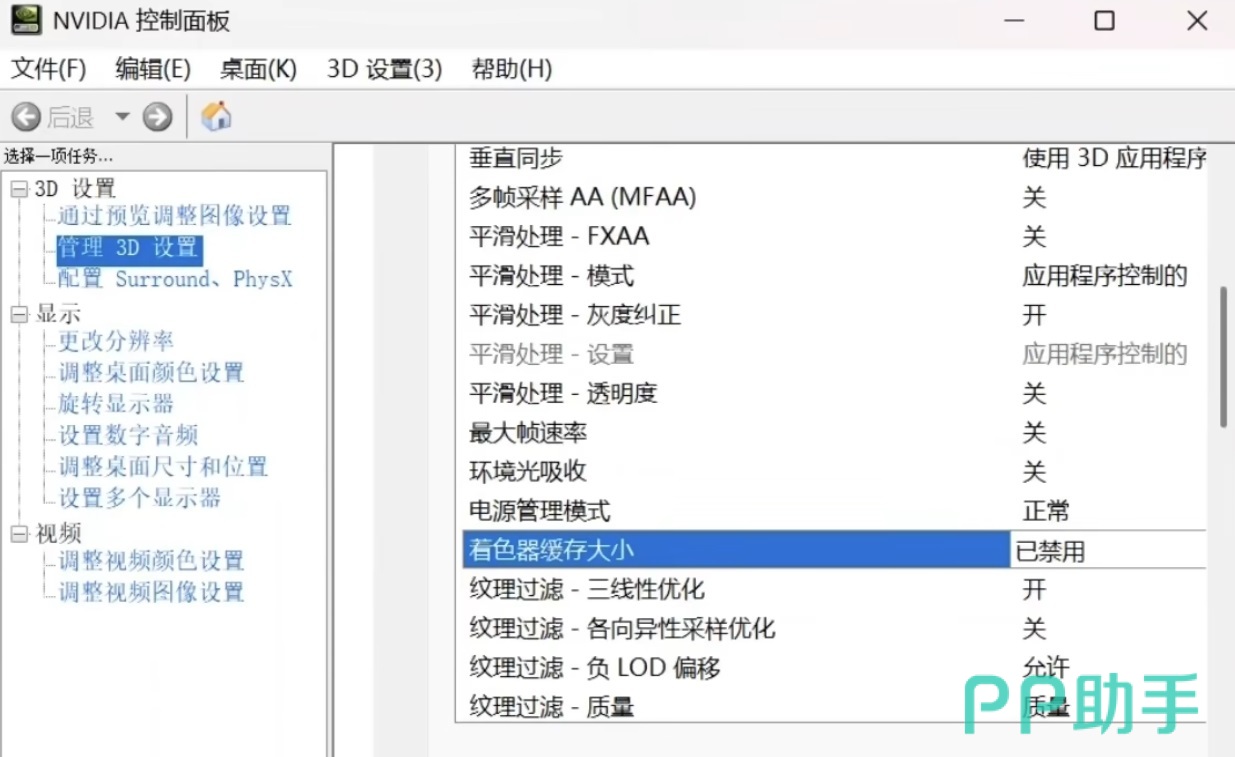Viewport: 1235px width, 757px height.
Task: Open the home page icon
Action: click(x=216, y=116)
